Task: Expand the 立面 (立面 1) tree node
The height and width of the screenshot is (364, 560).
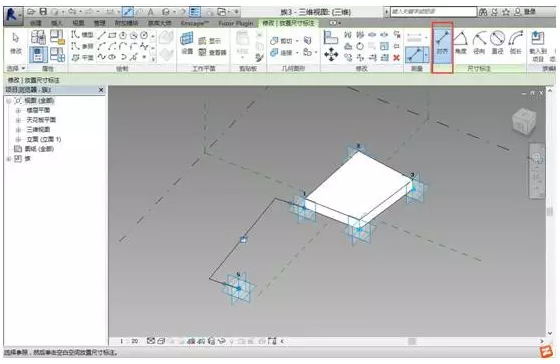Action: click(x=18, y=139)
